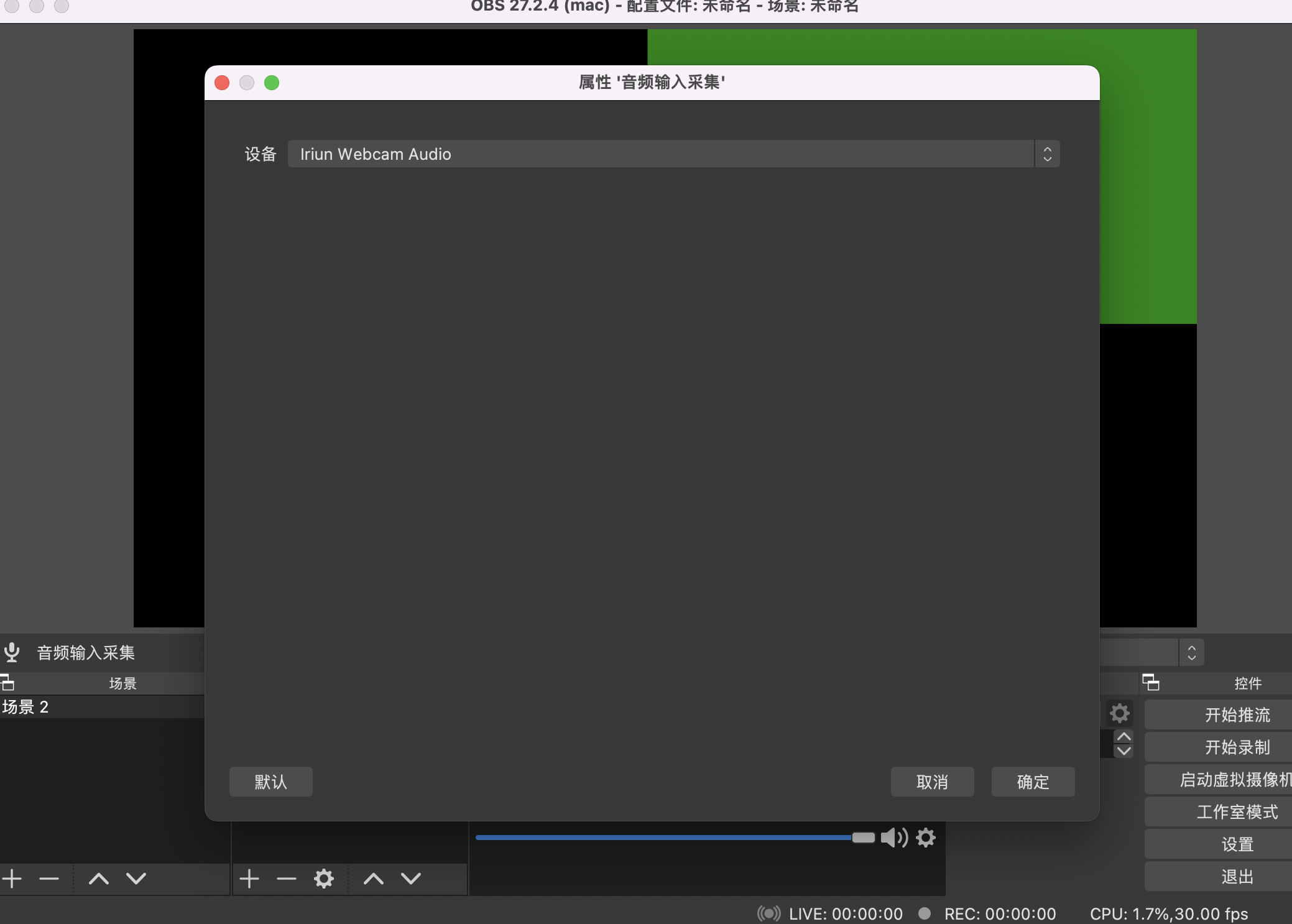Screen dimensions: 1292x924
Task: Click the device dropdown stepper arrows
Action: click(x=1048, y=154)
